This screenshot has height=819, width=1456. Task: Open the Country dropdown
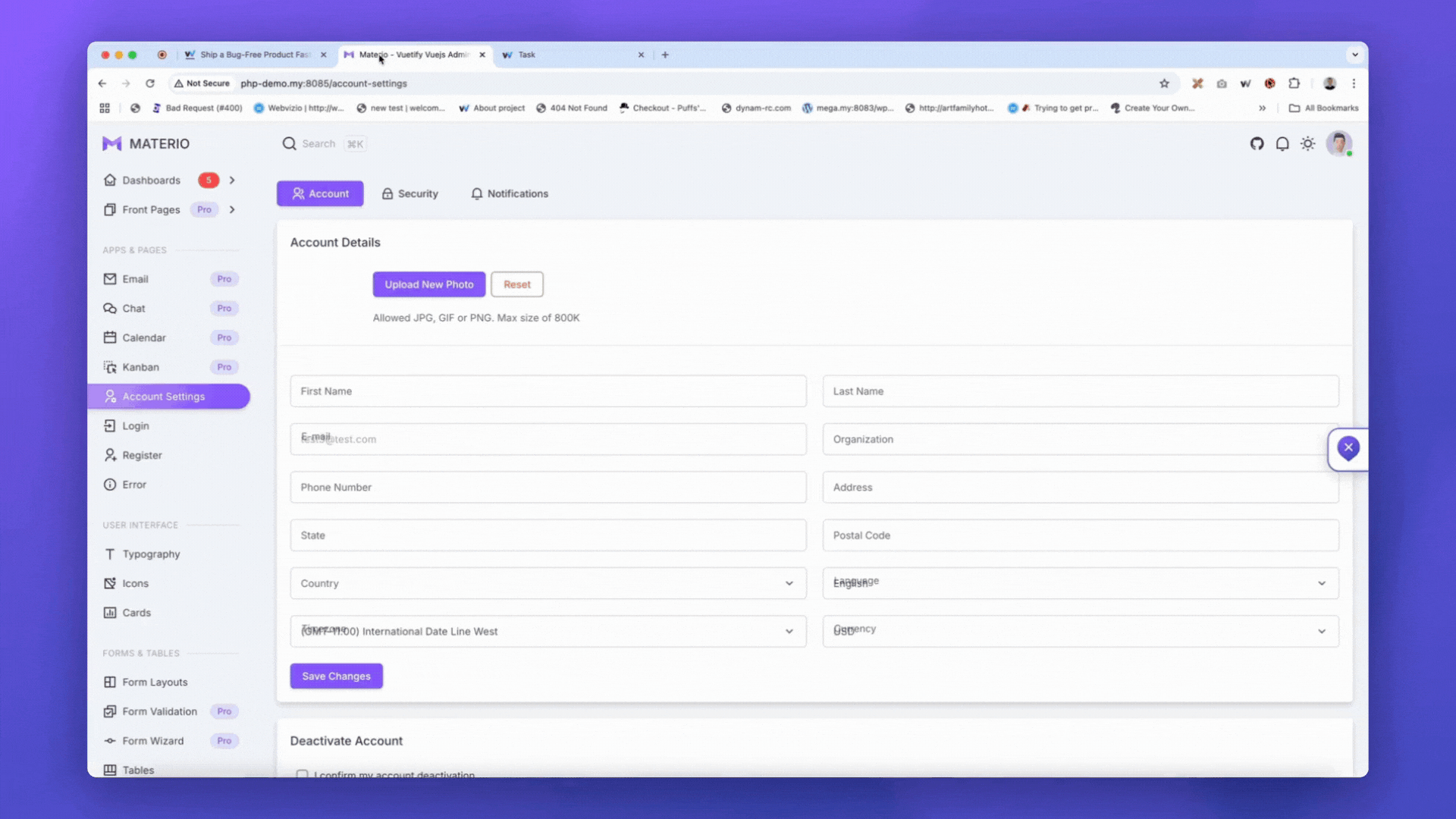point(548,583)
